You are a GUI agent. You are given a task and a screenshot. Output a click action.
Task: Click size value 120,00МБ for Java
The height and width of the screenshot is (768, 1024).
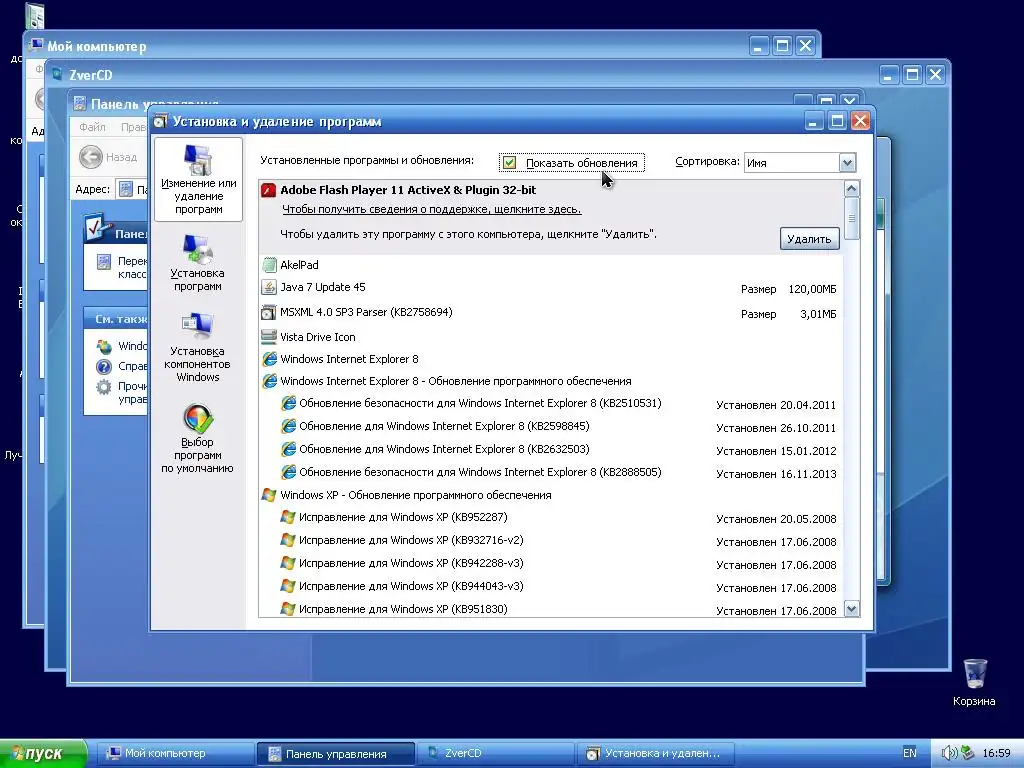click(812, 289)
